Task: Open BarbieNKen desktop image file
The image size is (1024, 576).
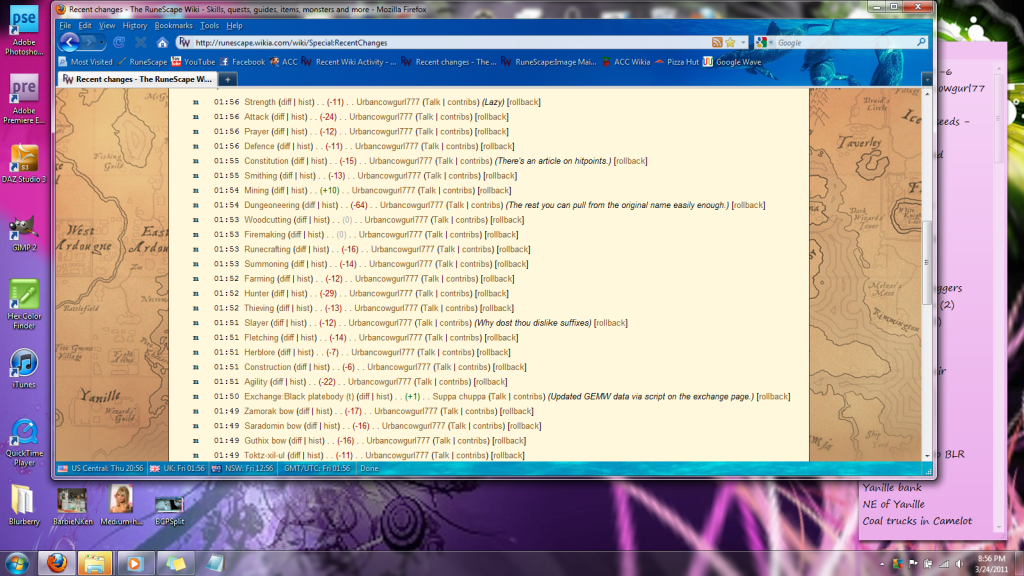Action: point(72,506)
